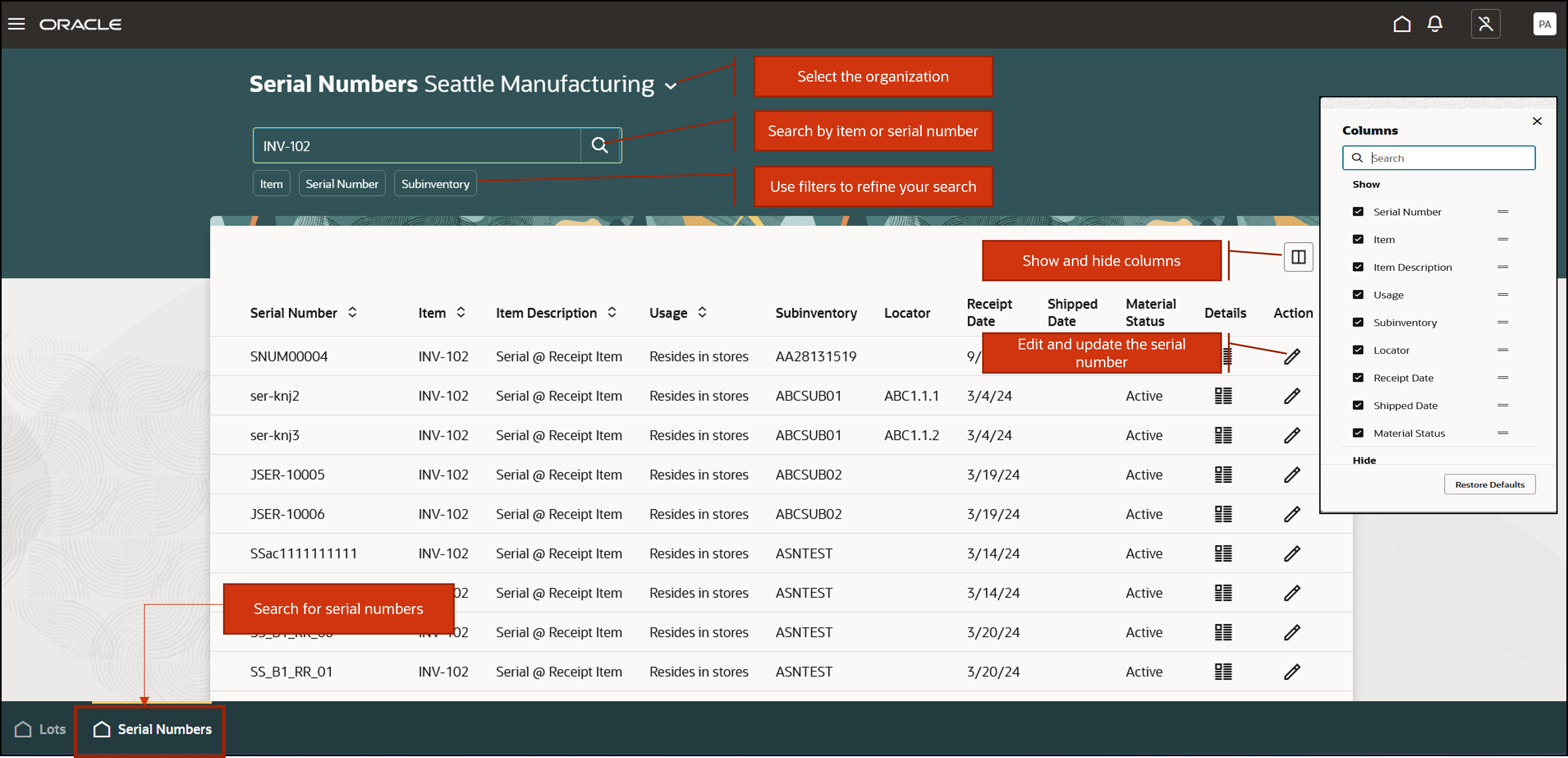Click the pencil icon for SS_B1_RR_01

1292,672
